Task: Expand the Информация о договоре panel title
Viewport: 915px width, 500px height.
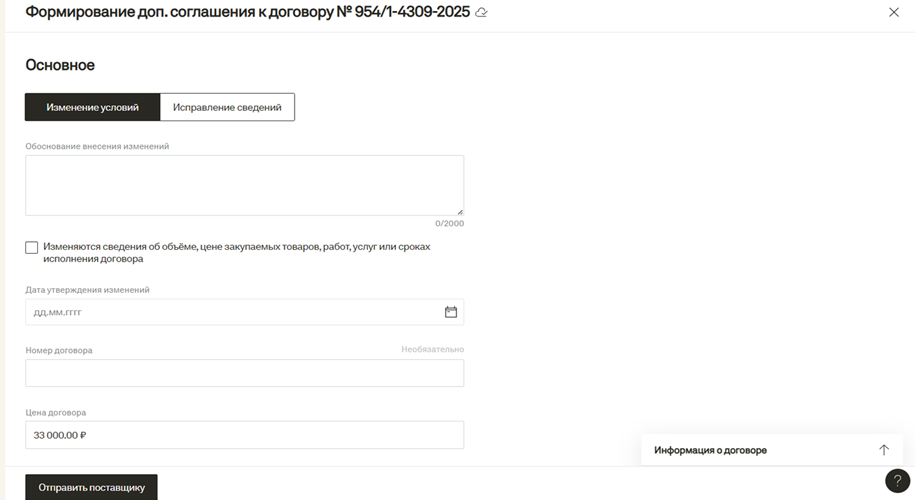Action: click(710, 450)
